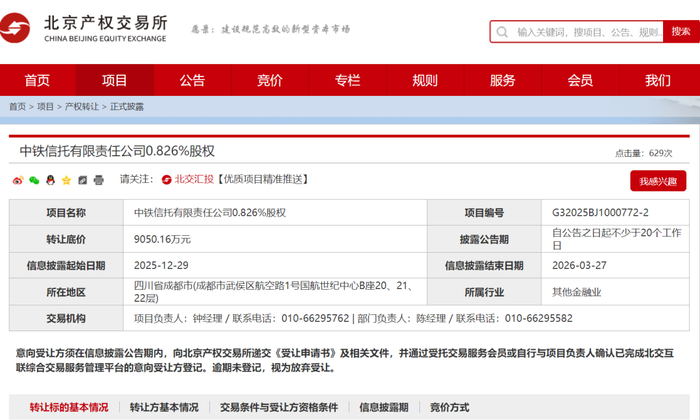Click the 项目名称 table value cell

point(275,212)
